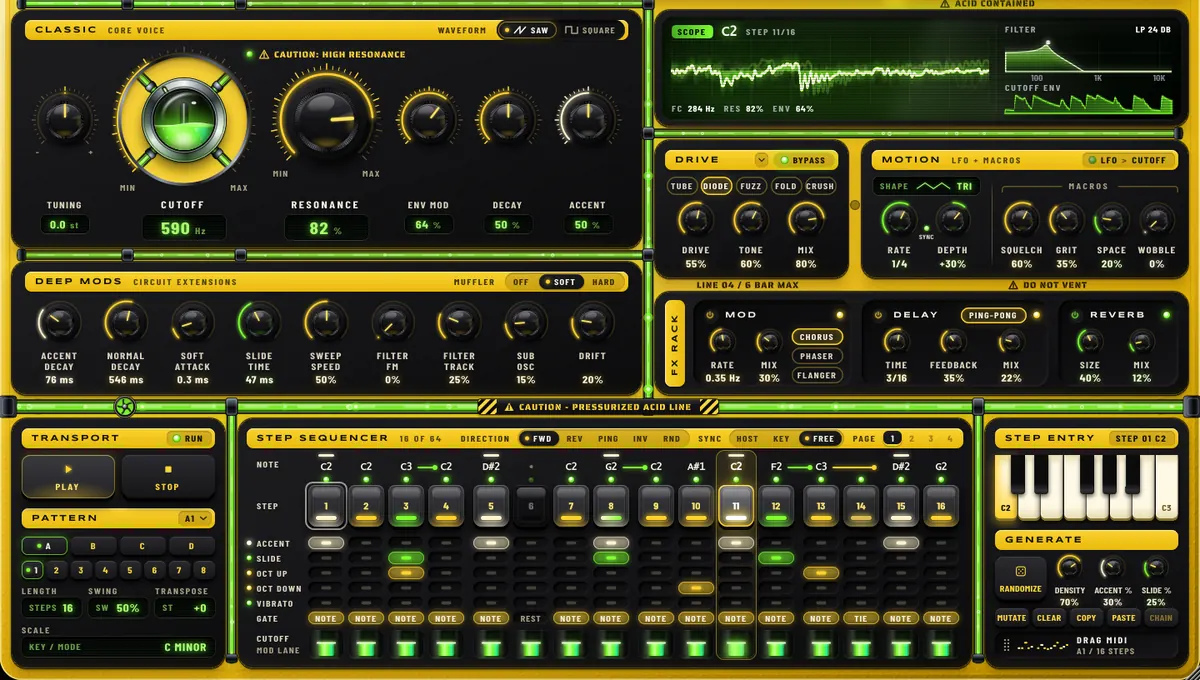Click the Drive amount knob
1200x680 pixels.
[x=695, y=218]
